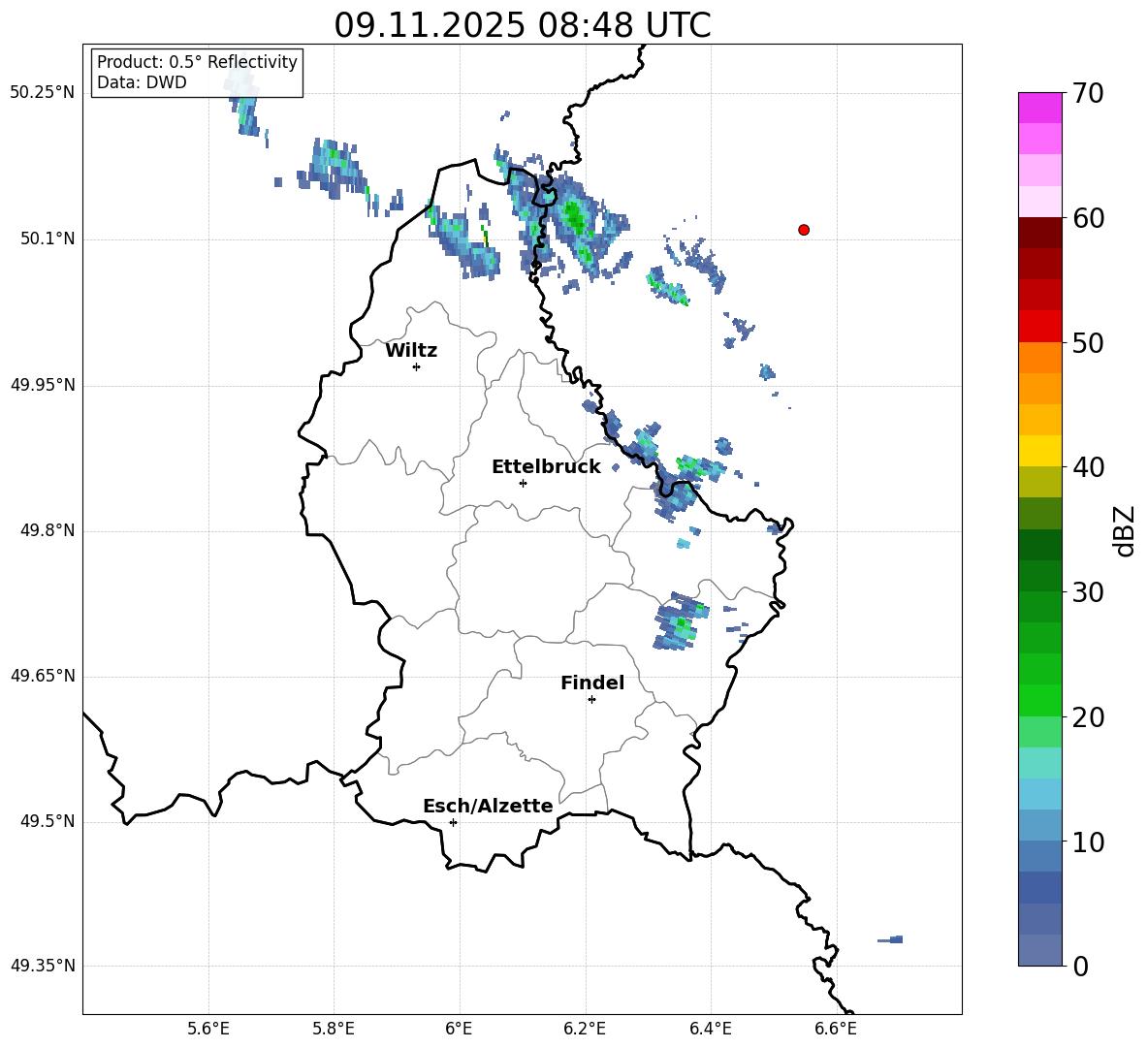The image size is (1148, 1048).
Task: Click the Findel city label
Action: (592, 683)
